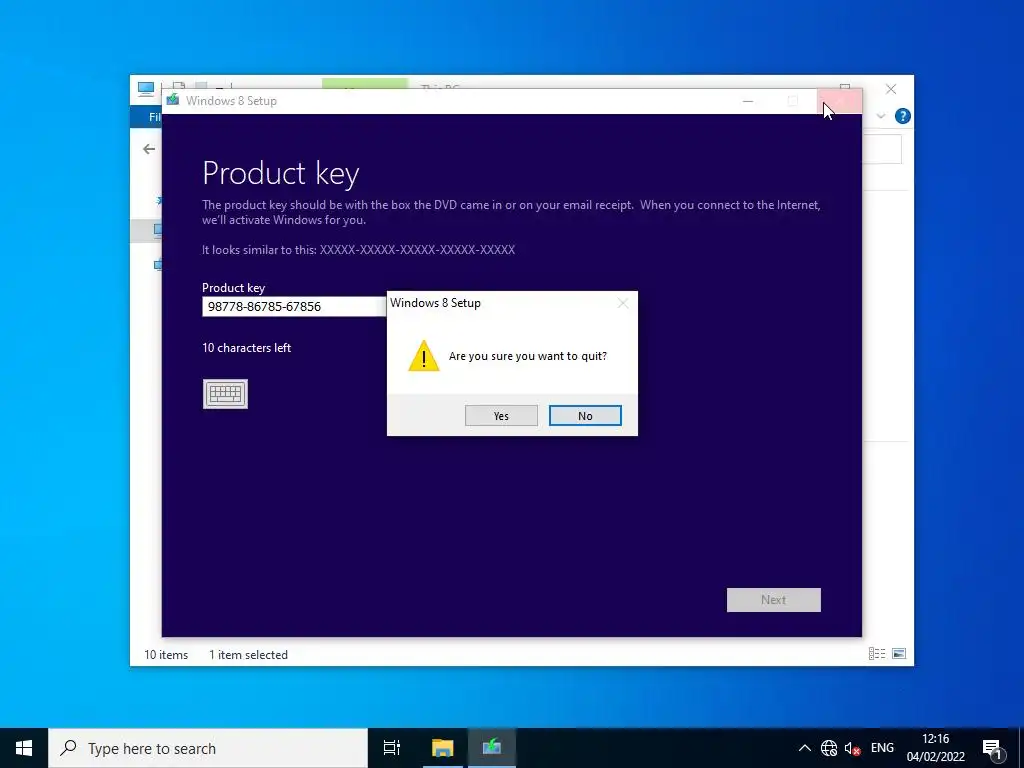
Task: Open network status tray icon
Action: [x=829, y=748]
